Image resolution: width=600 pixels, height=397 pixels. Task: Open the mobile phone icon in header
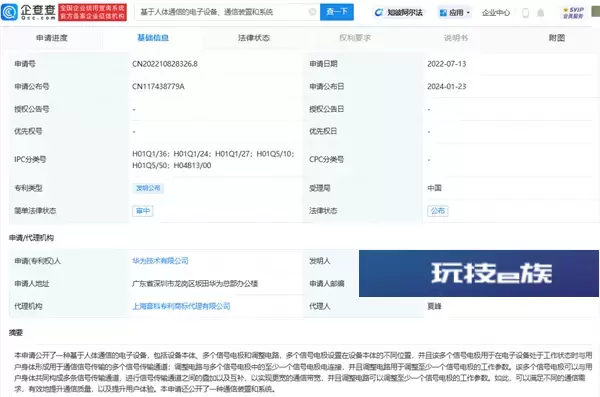pyautogui.click(x=525, y=13)
